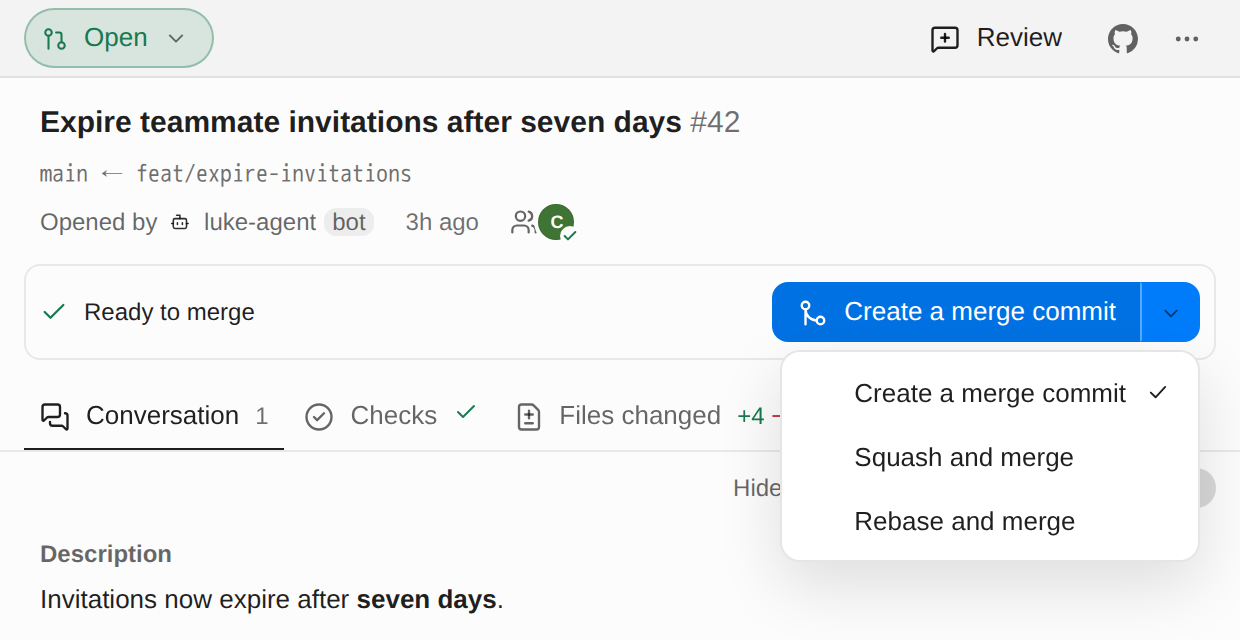Click the Conversation comment count 1
Viewport: 1240px width, 640px height.
click(x=262, y=416)
